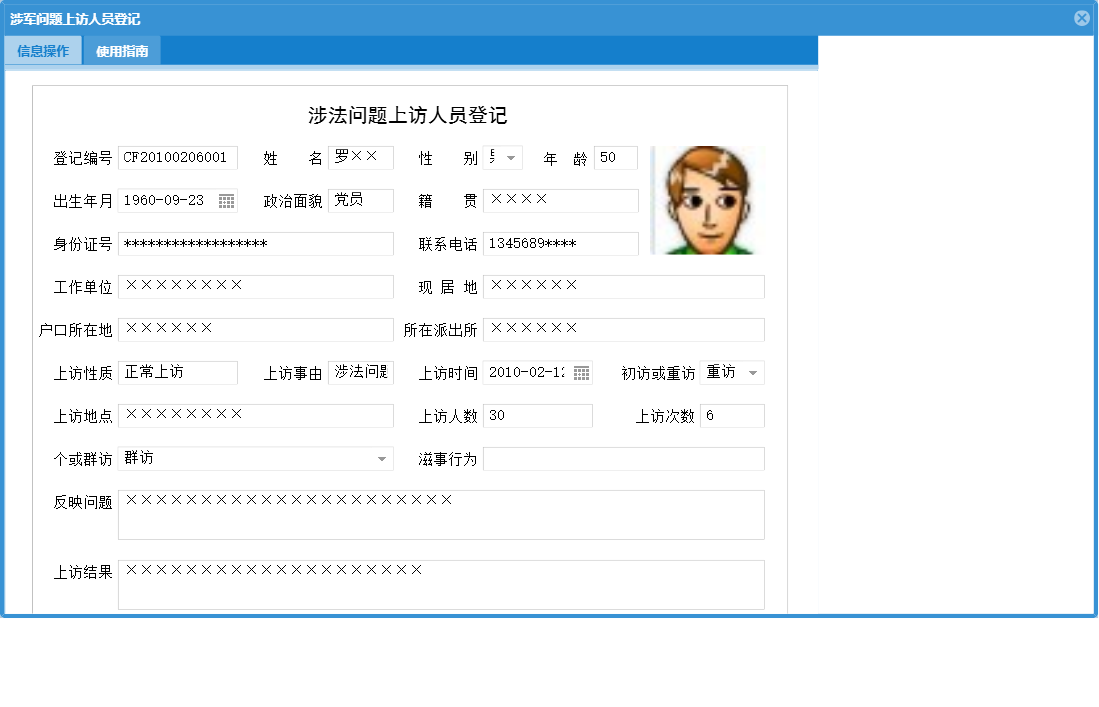Switch to the 使用指南 tab
Screen dimensions: 1099x707
click(x=124, y=49)
